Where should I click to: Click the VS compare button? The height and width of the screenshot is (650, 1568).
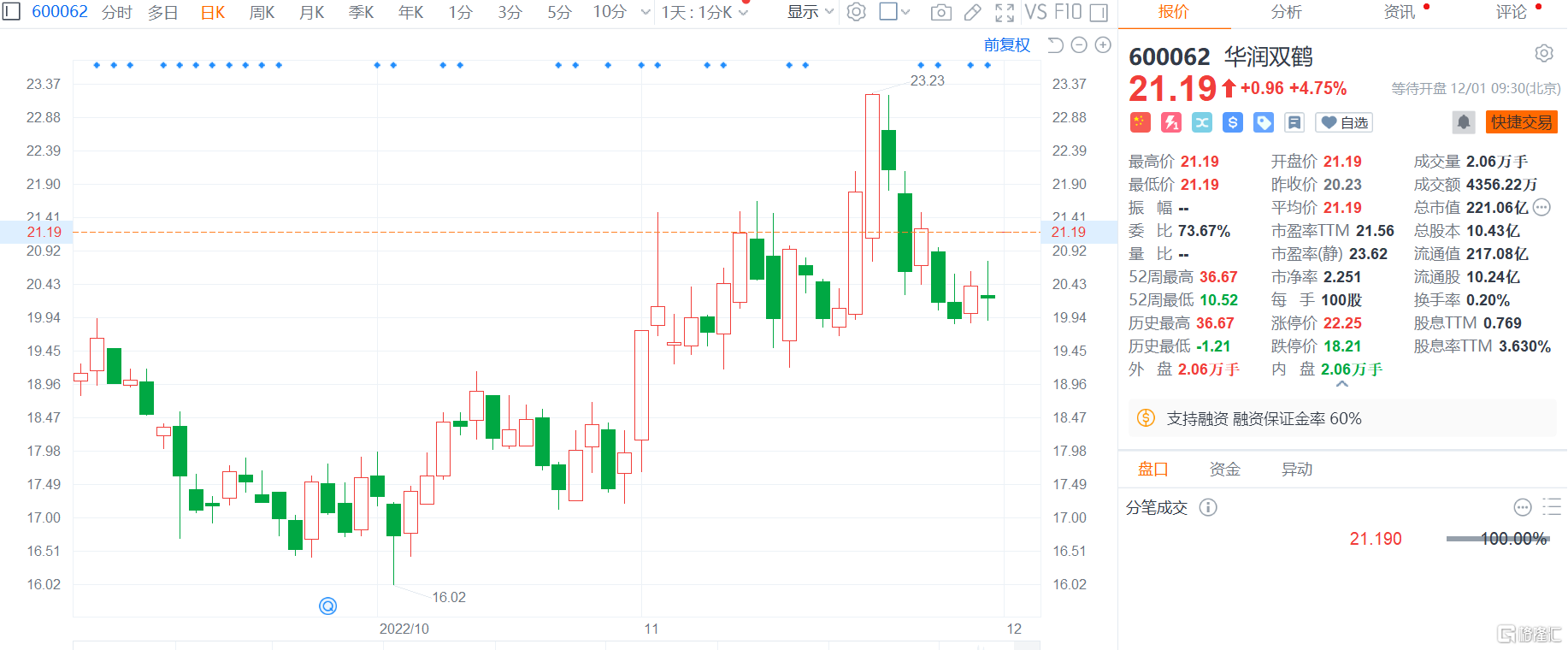coord(1035,12)
